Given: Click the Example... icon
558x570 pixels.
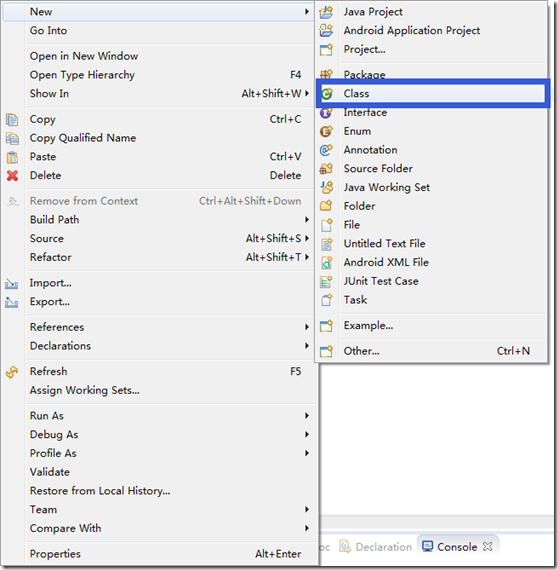Looking at the screenshot, I should [326, 326].
